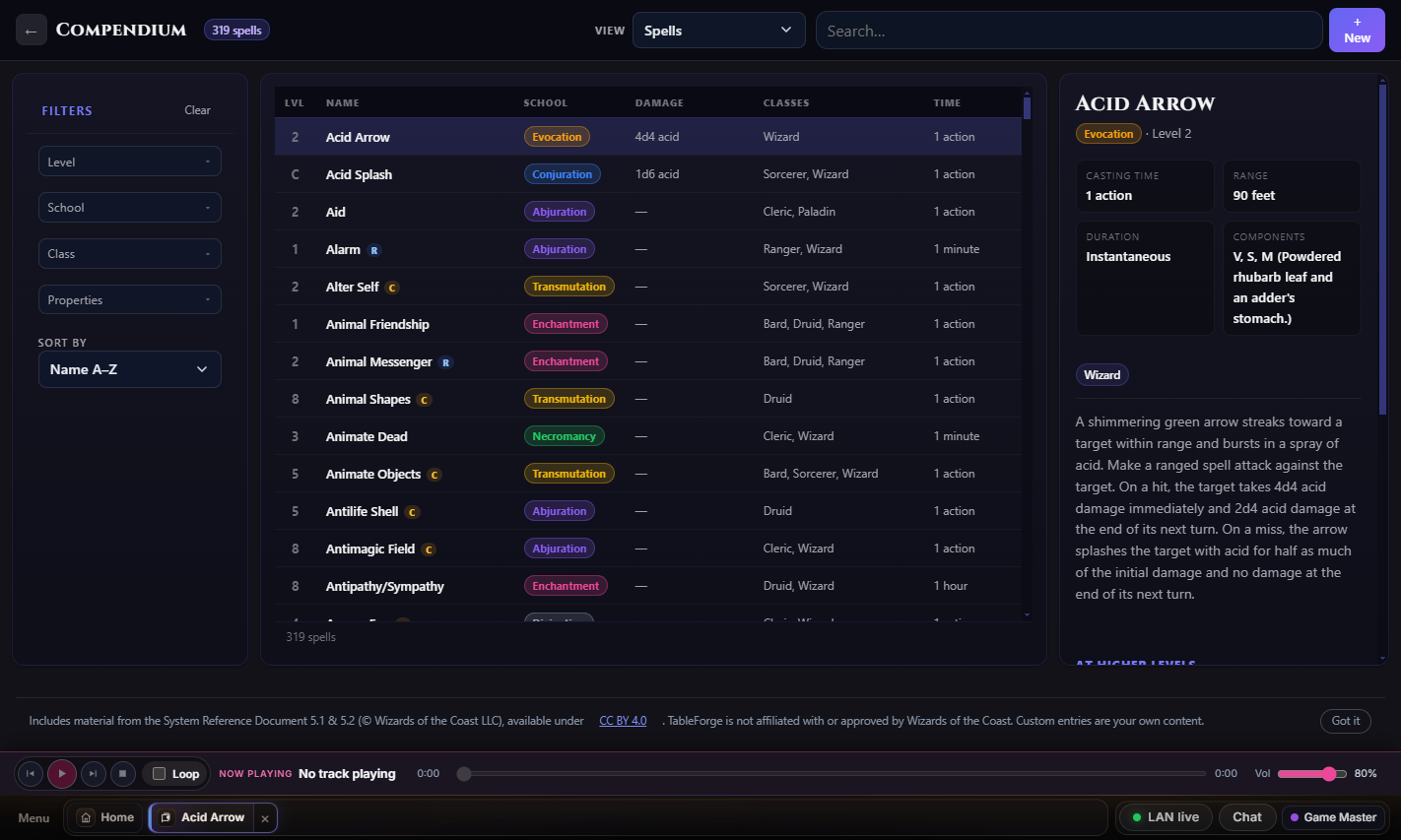The width and height of the screenshot is (1401, 840).
Task: Click the Wizard class chip in details
Action: [x=1102, y=375]
